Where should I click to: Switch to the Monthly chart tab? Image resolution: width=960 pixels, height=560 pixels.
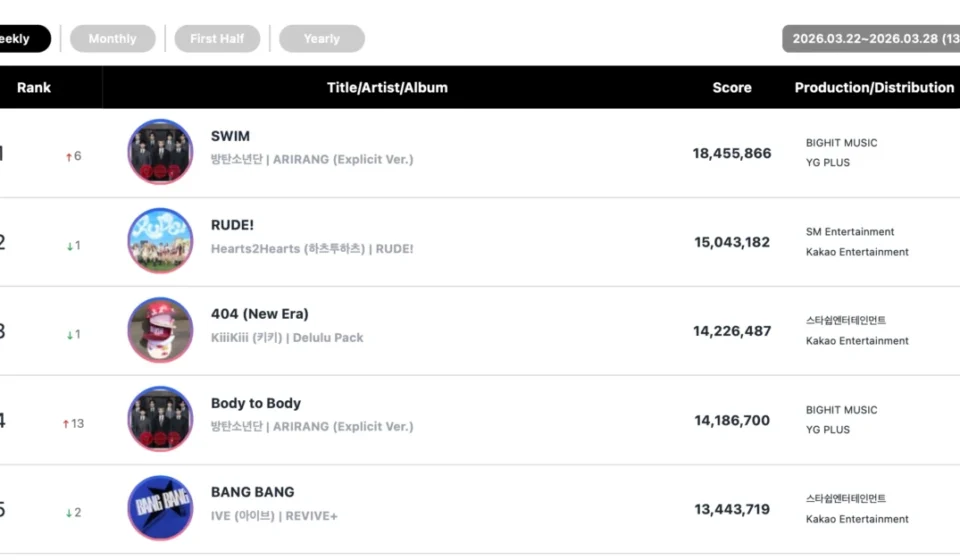click(x=112, y=39)
